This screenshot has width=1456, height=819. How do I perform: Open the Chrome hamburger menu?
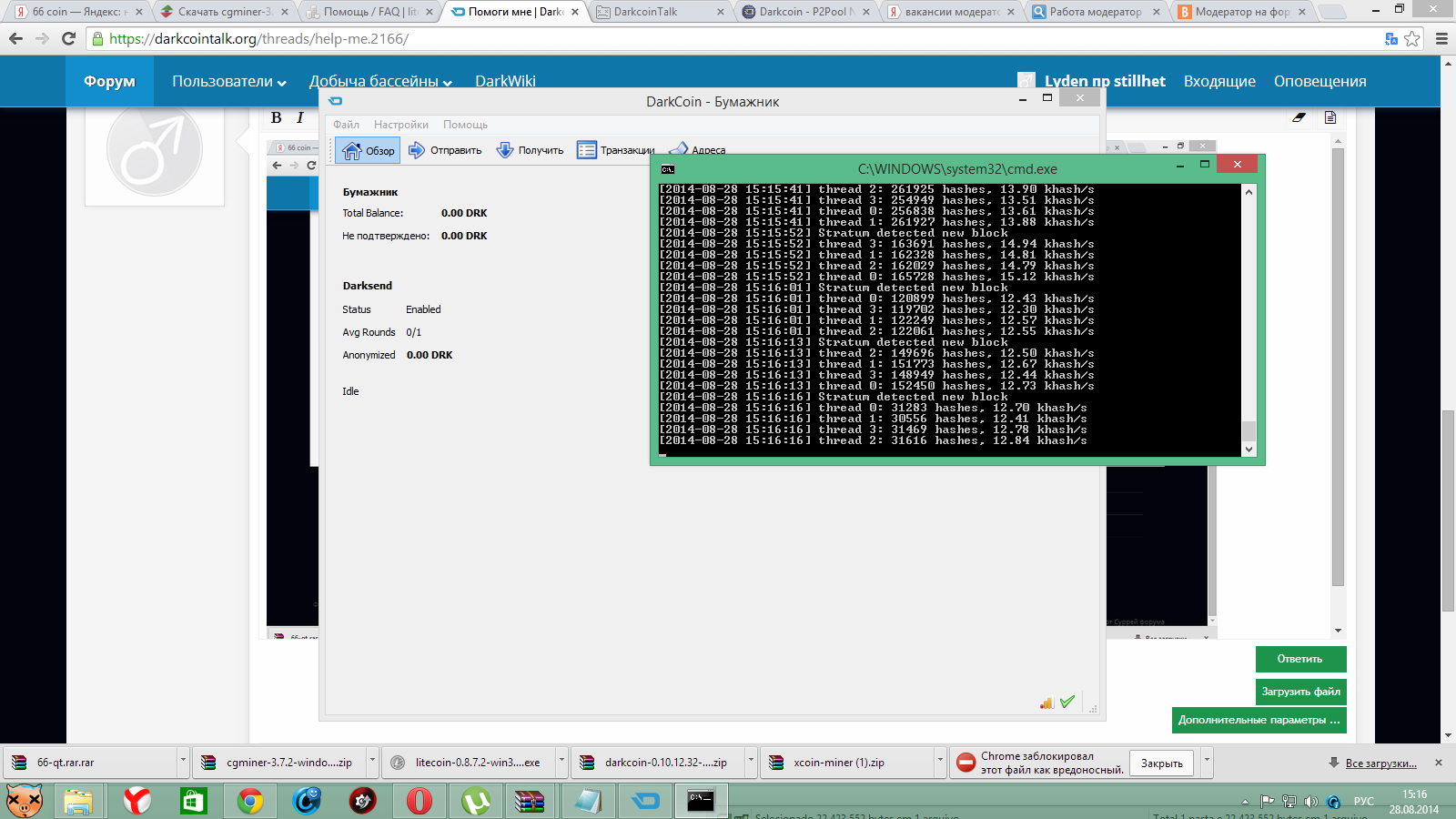1441,39
